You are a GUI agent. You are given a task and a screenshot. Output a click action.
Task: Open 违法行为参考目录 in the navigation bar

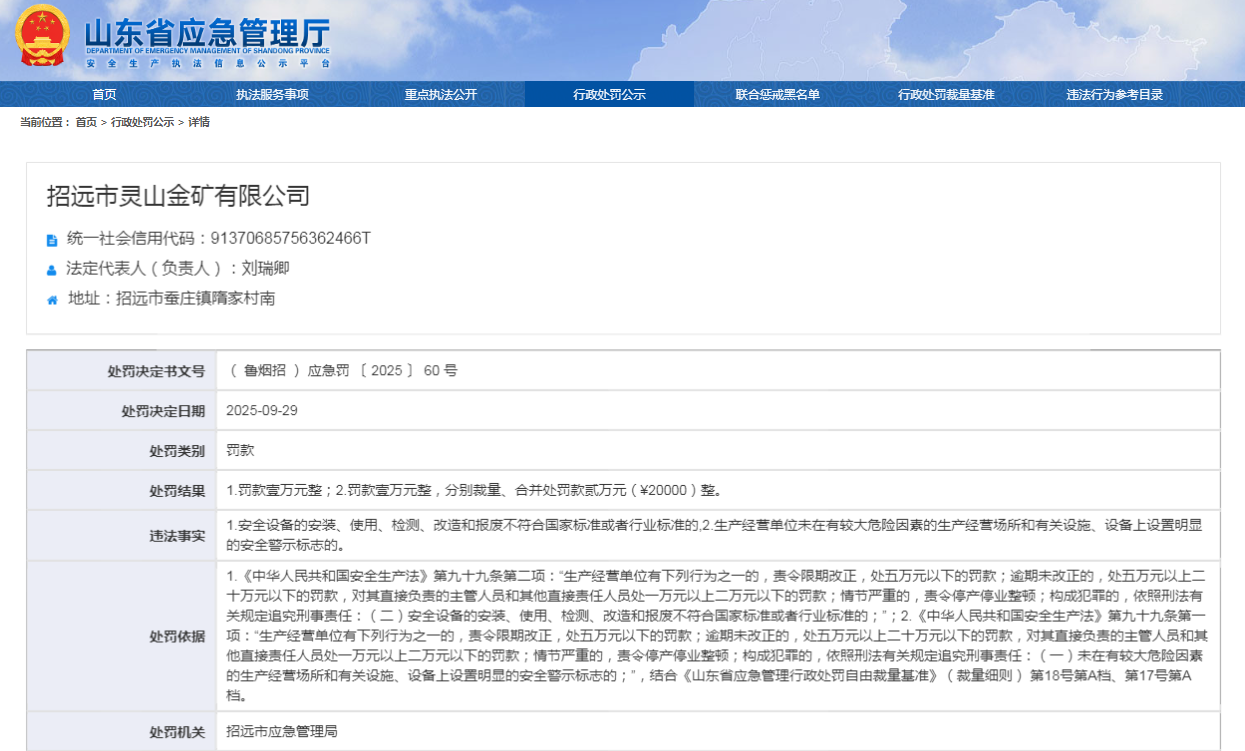click(x=1114, y=95)
